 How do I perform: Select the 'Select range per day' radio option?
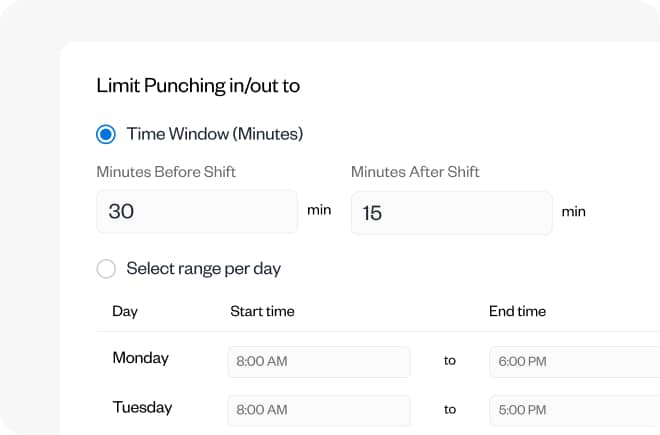coord(106,269)
